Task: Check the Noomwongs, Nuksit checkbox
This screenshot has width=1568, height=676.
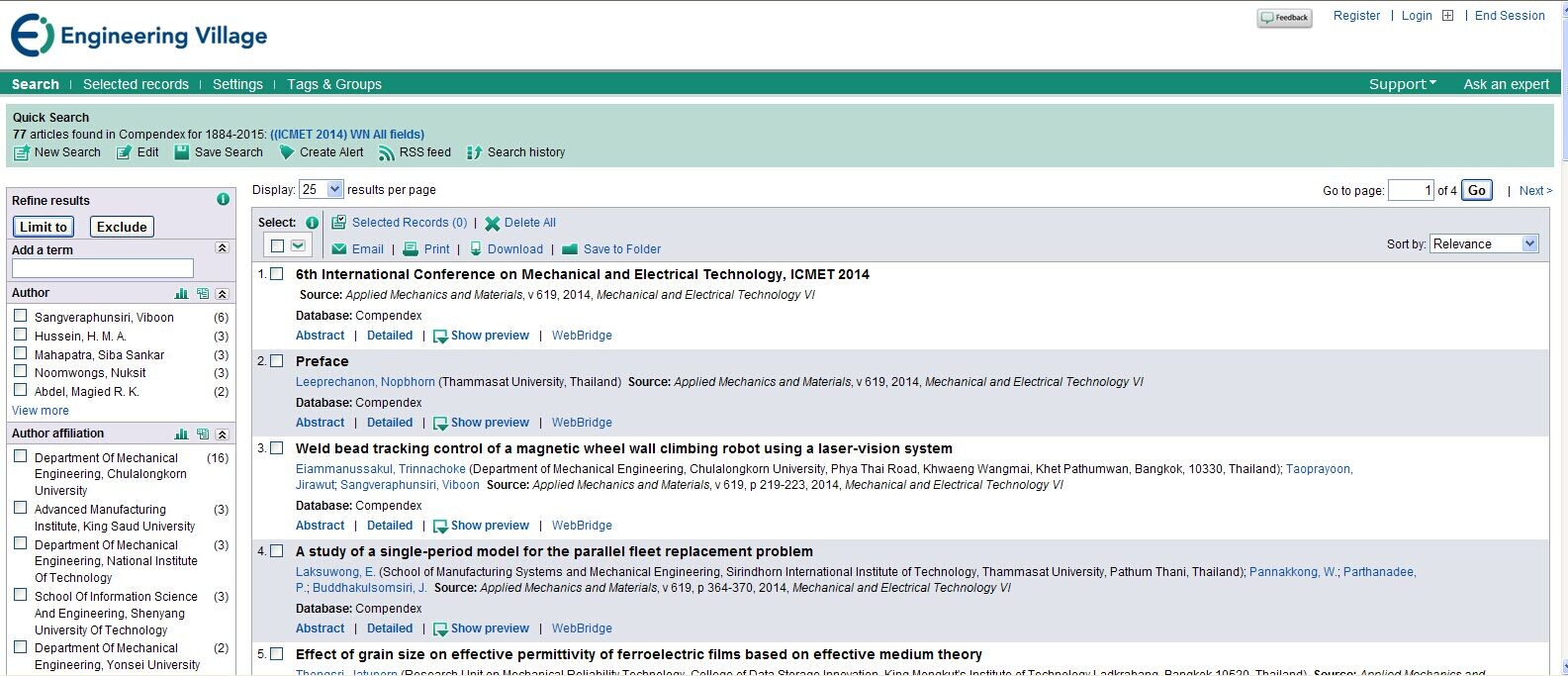Action: [20, 371]
